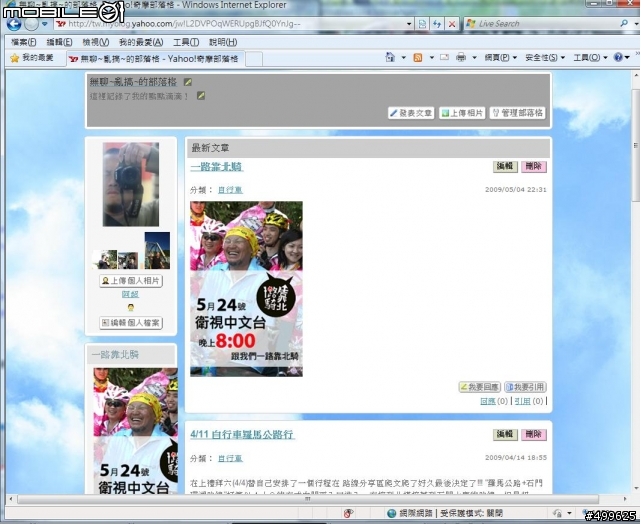Click the red Stop loading icon
This screenshot has width=641, height=524.
(x=452, y=24)
